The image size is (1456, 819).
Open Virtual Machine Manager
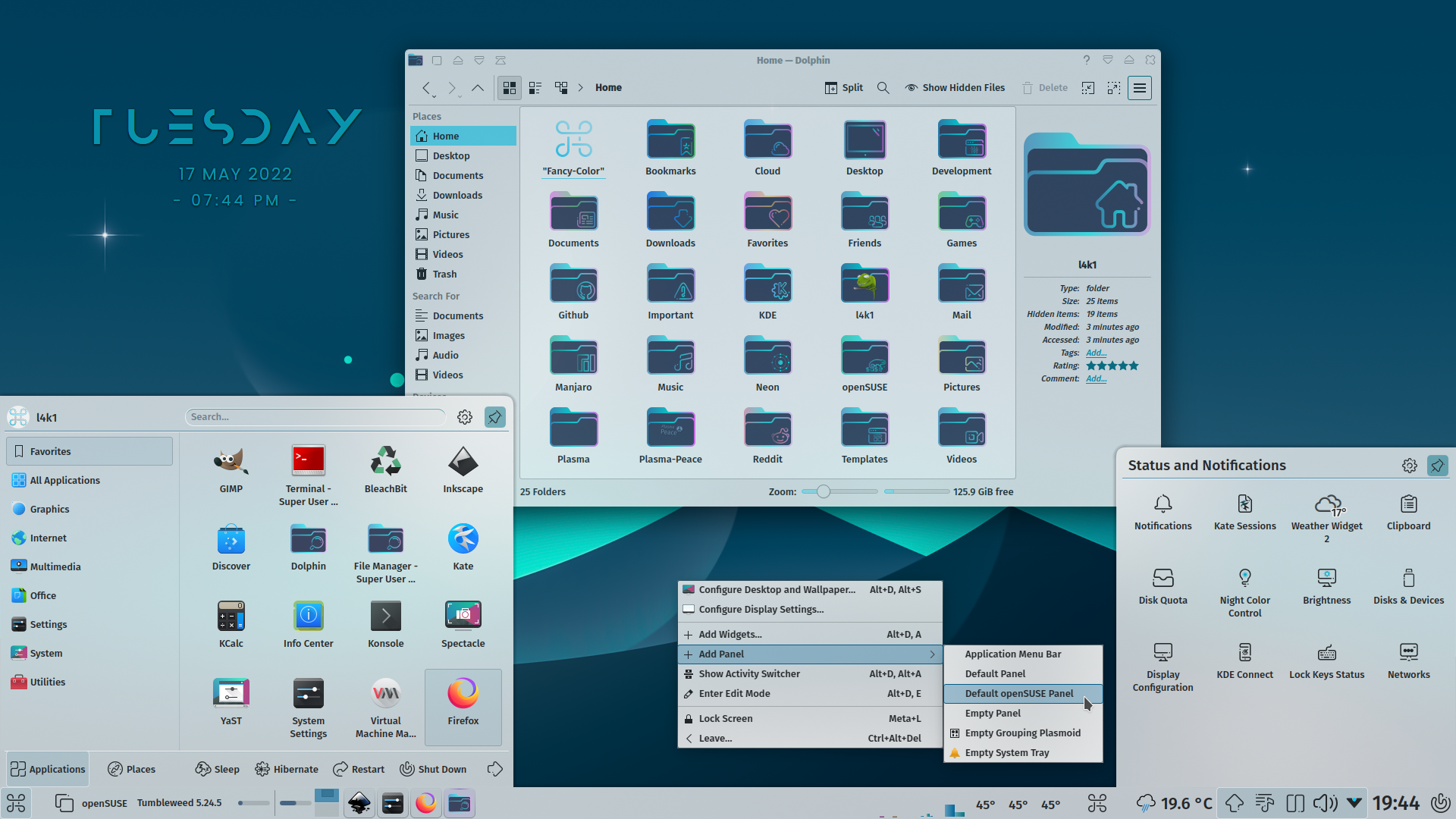point(386,708)
